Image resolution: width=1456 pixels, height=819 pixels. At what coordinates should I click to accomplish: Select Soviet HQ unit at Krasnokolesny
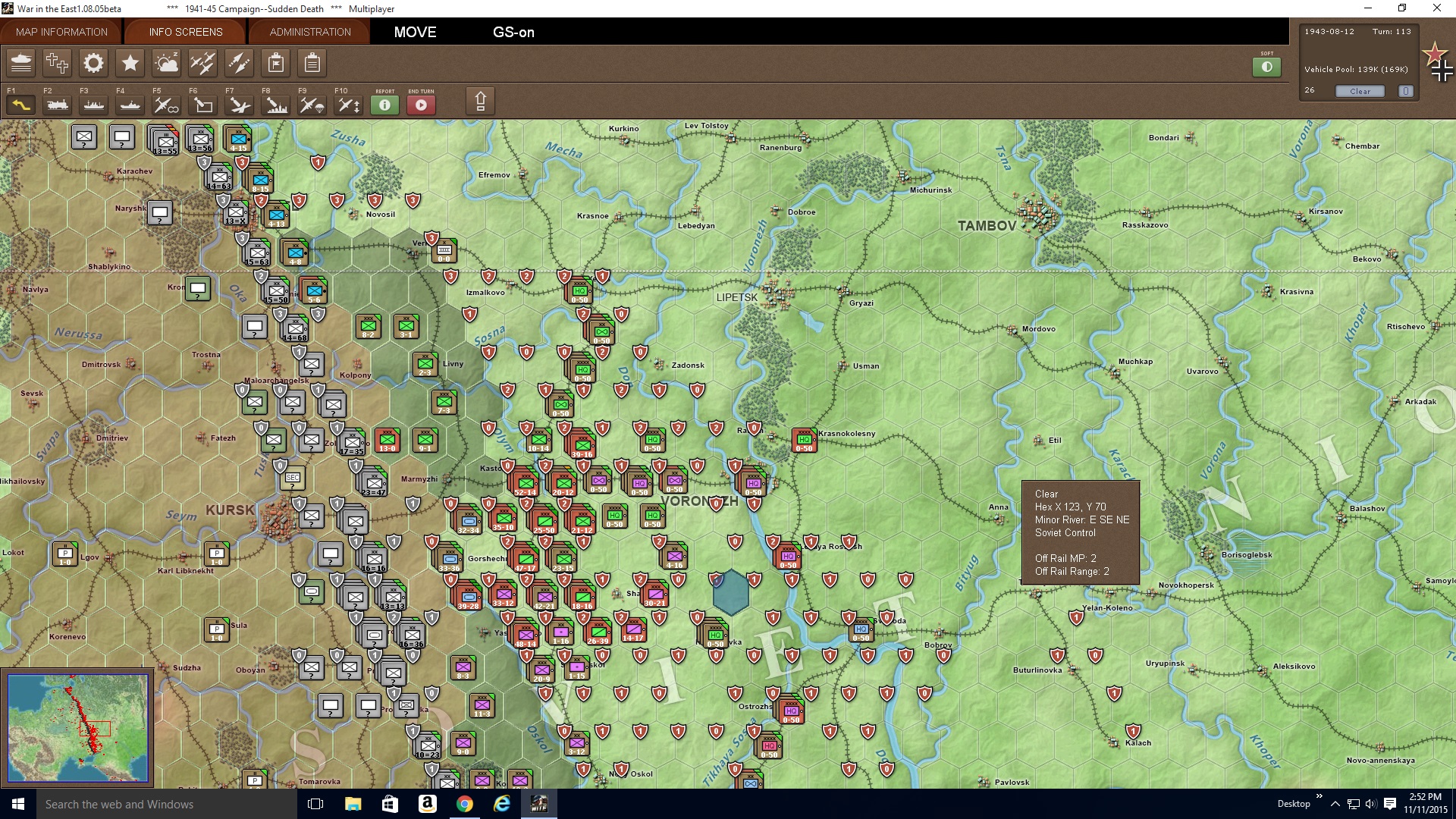coord(804,440)
